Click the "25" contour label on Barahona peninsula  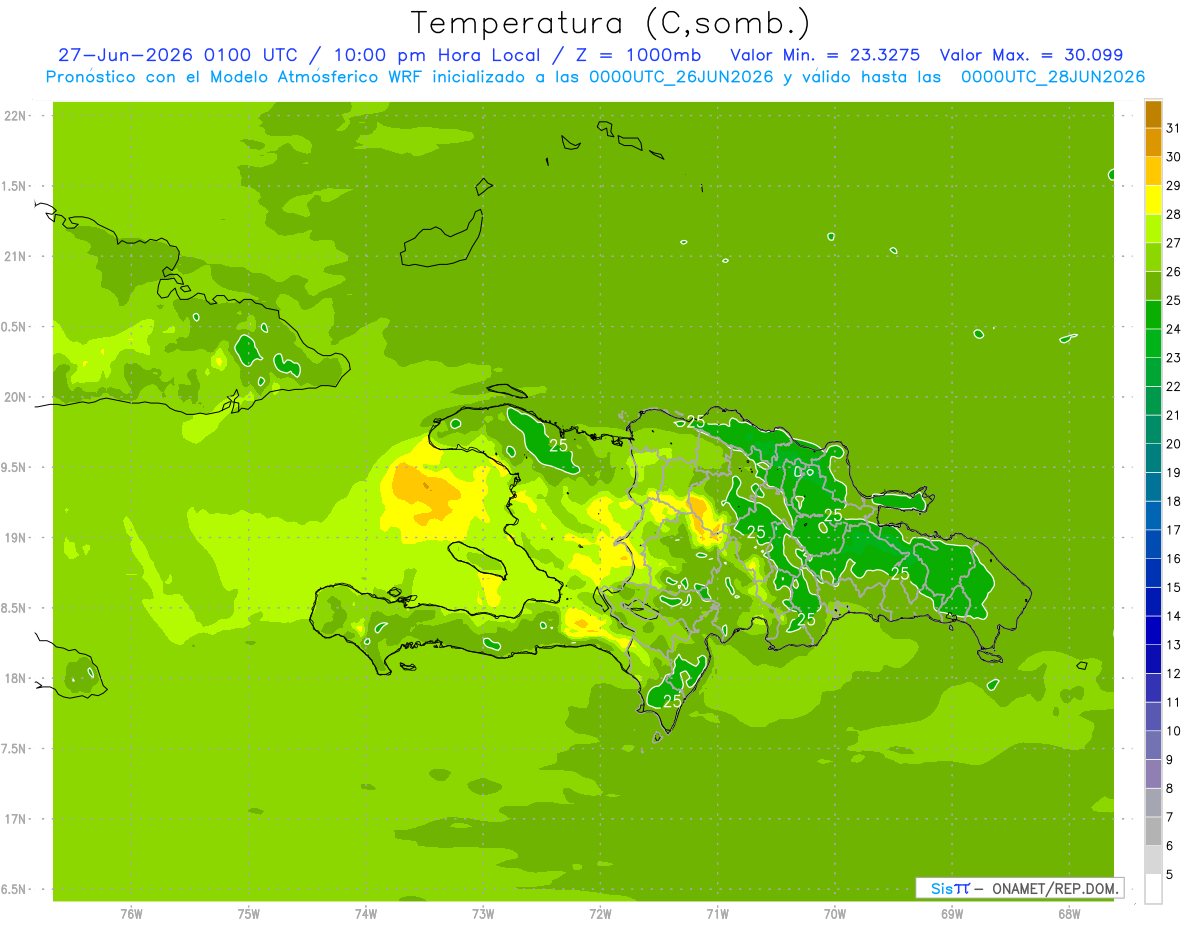(x=672, y=701)
